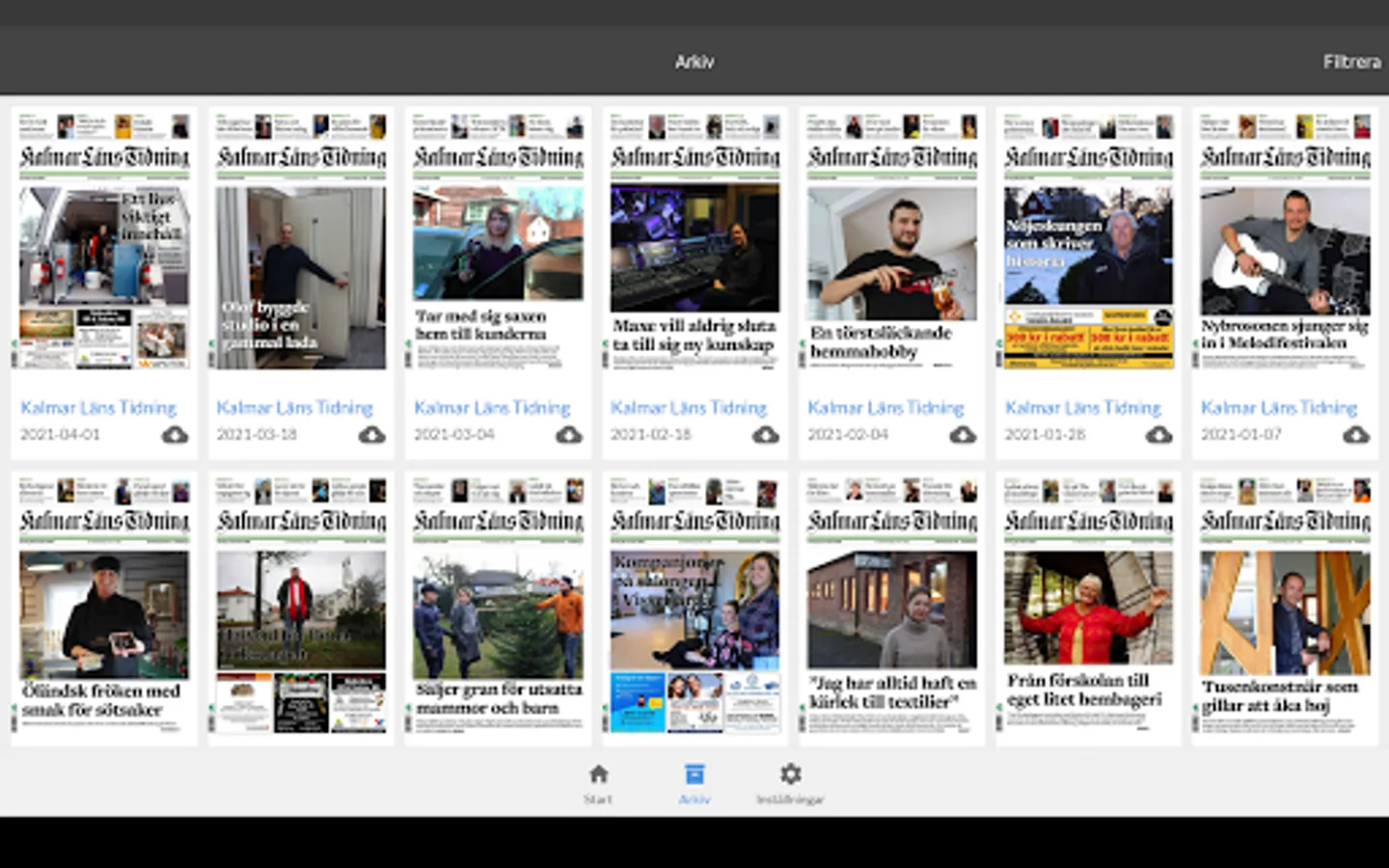Click the date text 2021-03-04
Image resolution: width=1389 pixels, height=868 pixels.
coord(454,435)
